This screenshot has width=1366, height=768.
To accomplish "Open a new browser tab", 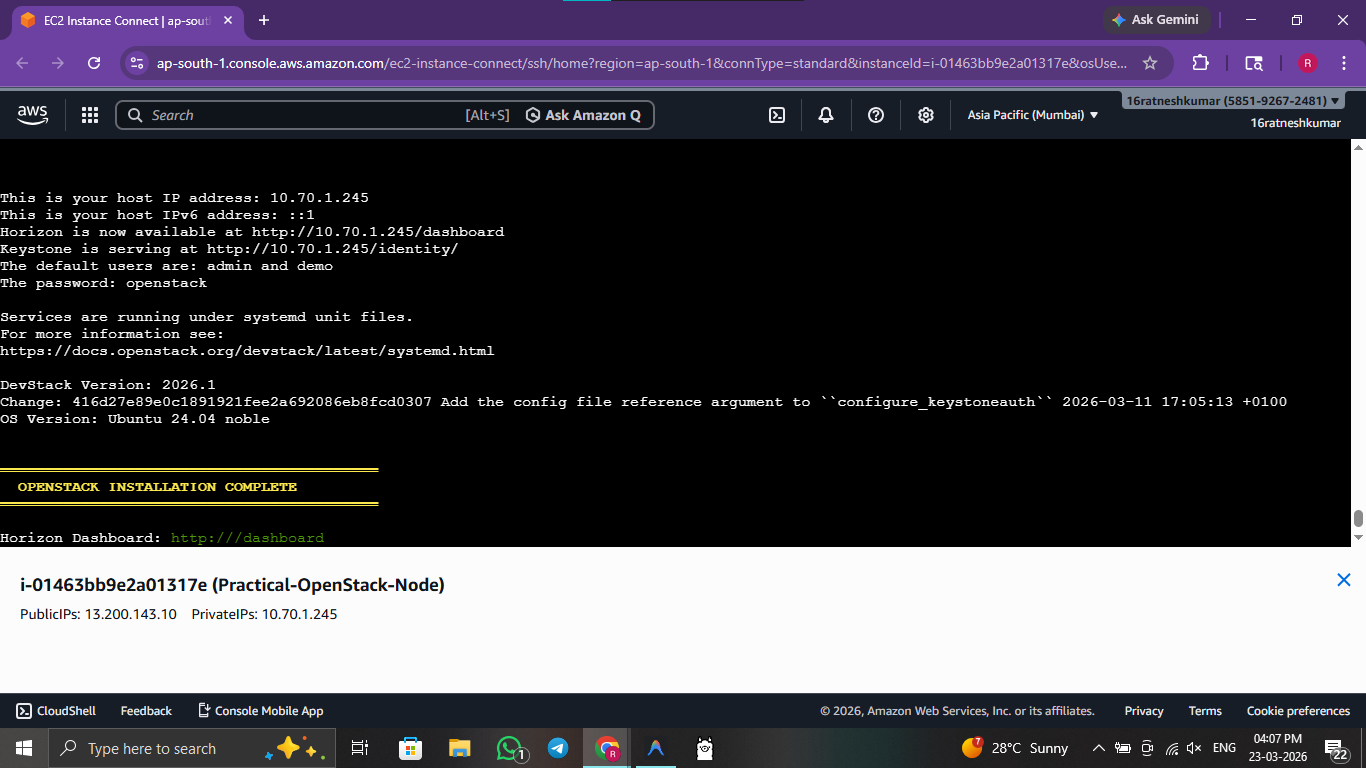I will (264, 20).
